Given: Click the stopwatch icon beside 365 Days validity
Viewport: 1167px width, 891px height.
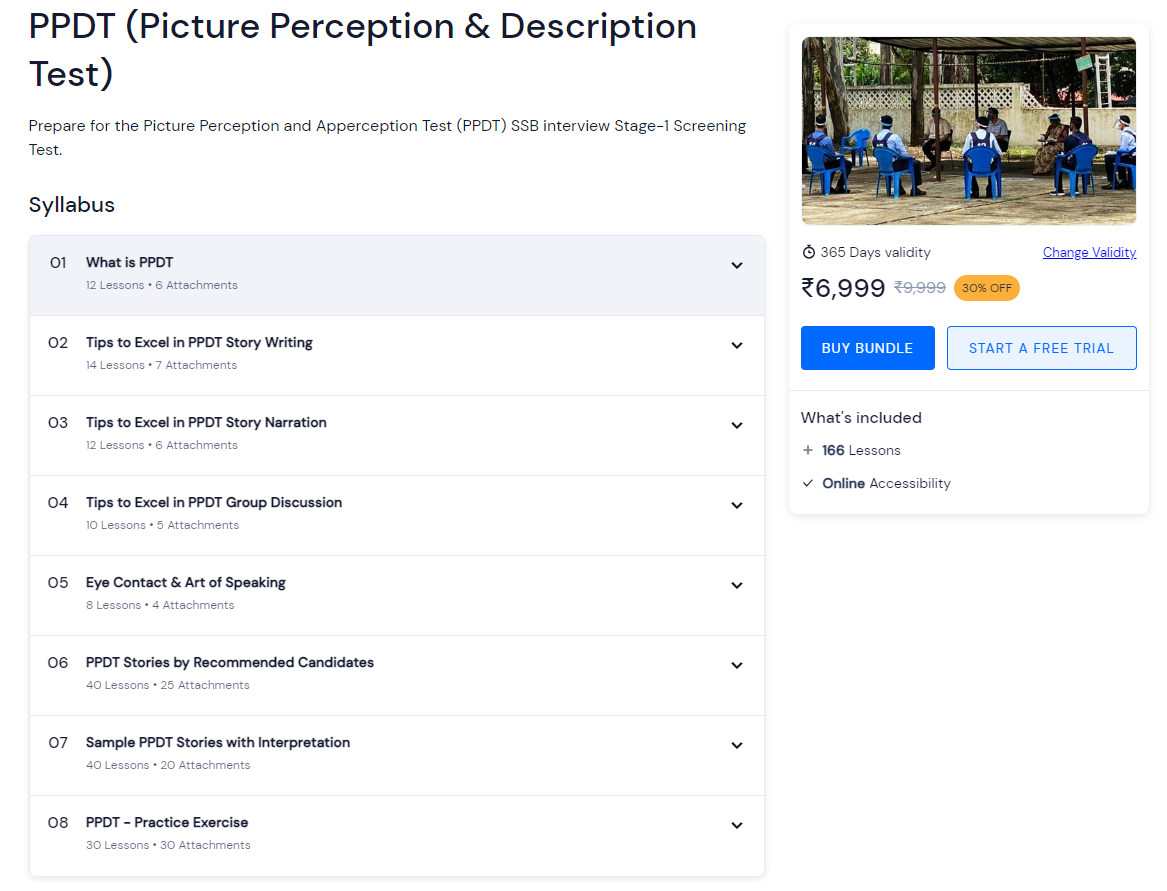Looking at the screenshot, I should click(x=808, y=252).
